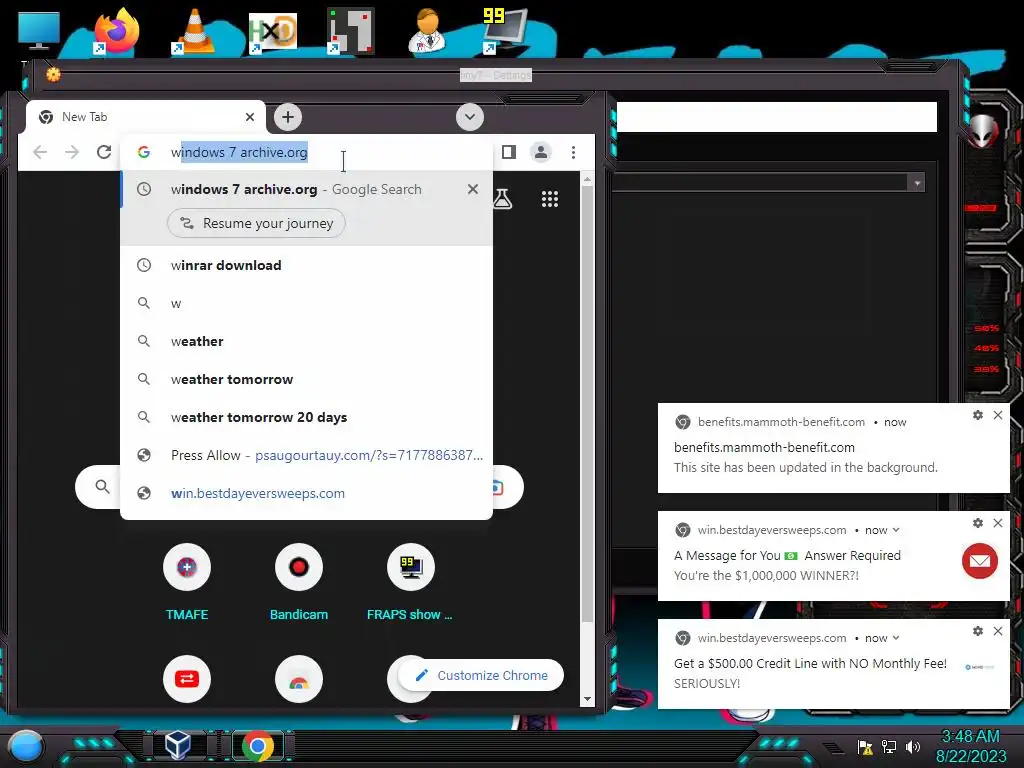The height and width of the screenshot is (768, 1024).
Task: Close the $1,000,000 WINNER notification
Action: pos(998,522)
